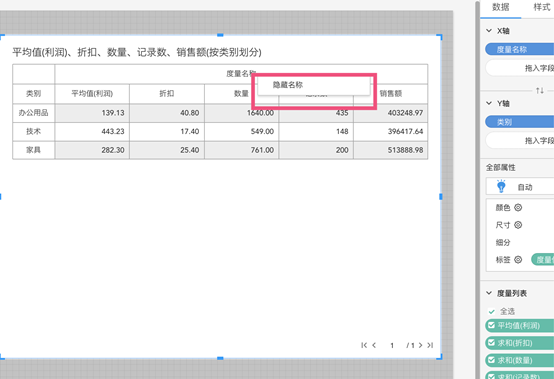Screen dimensions: 554x379
Task: Collapse the 度量列表 section
Action: coord(489,293)
